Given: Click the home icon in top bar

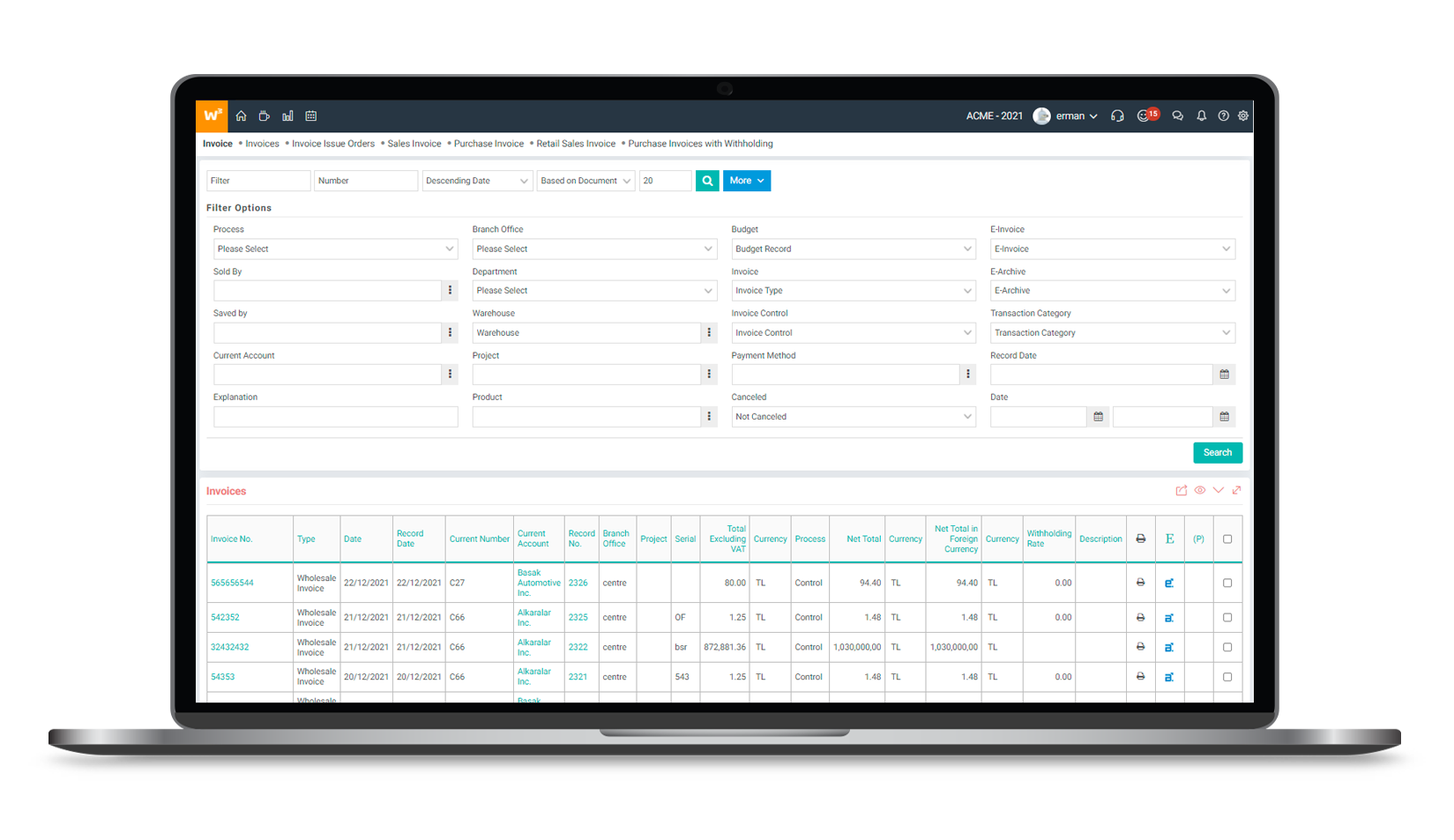Looking at the screenshot, I should pos(241,116).
